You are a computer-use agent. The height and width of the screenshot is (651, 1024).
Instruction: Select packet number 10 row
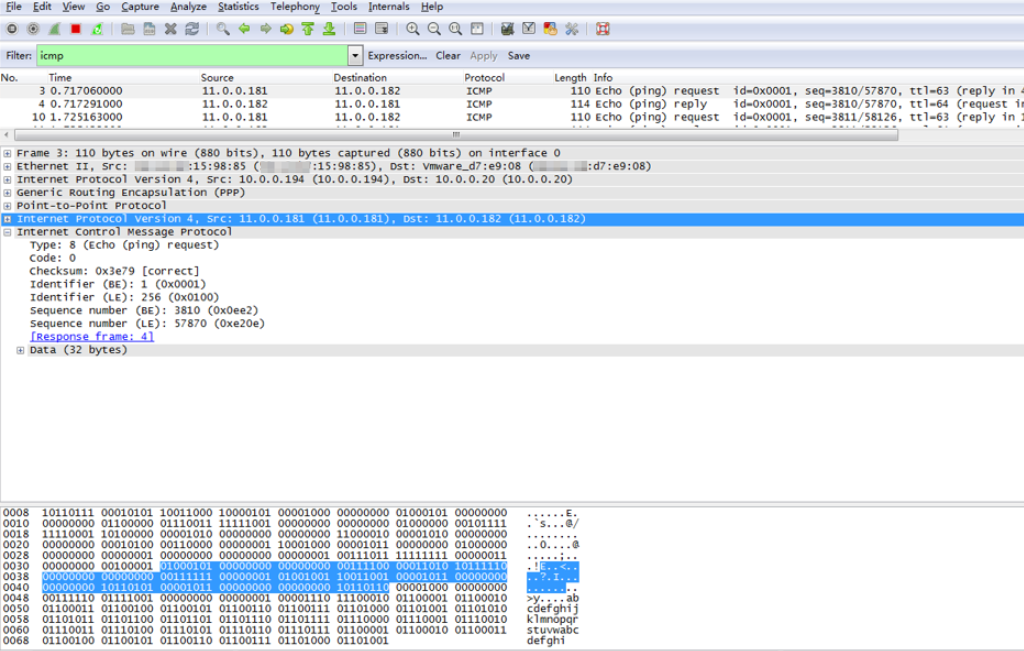coord(512,117)
